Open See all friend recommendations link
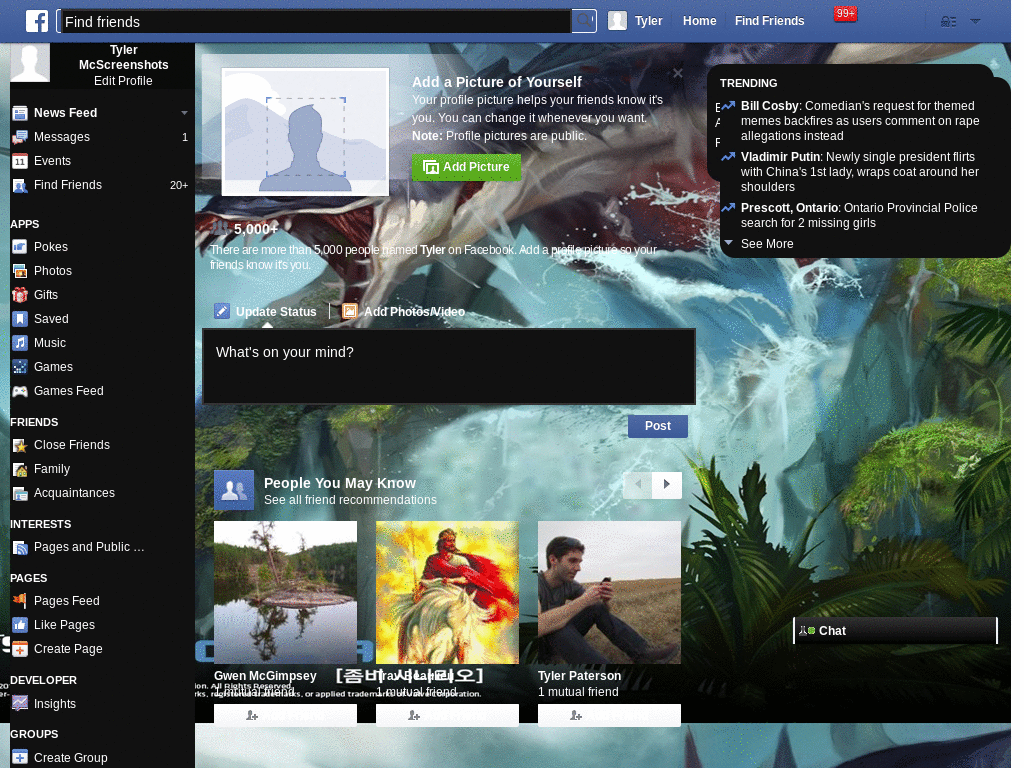This screenshot has width=1024, height=768. point(350,500)
